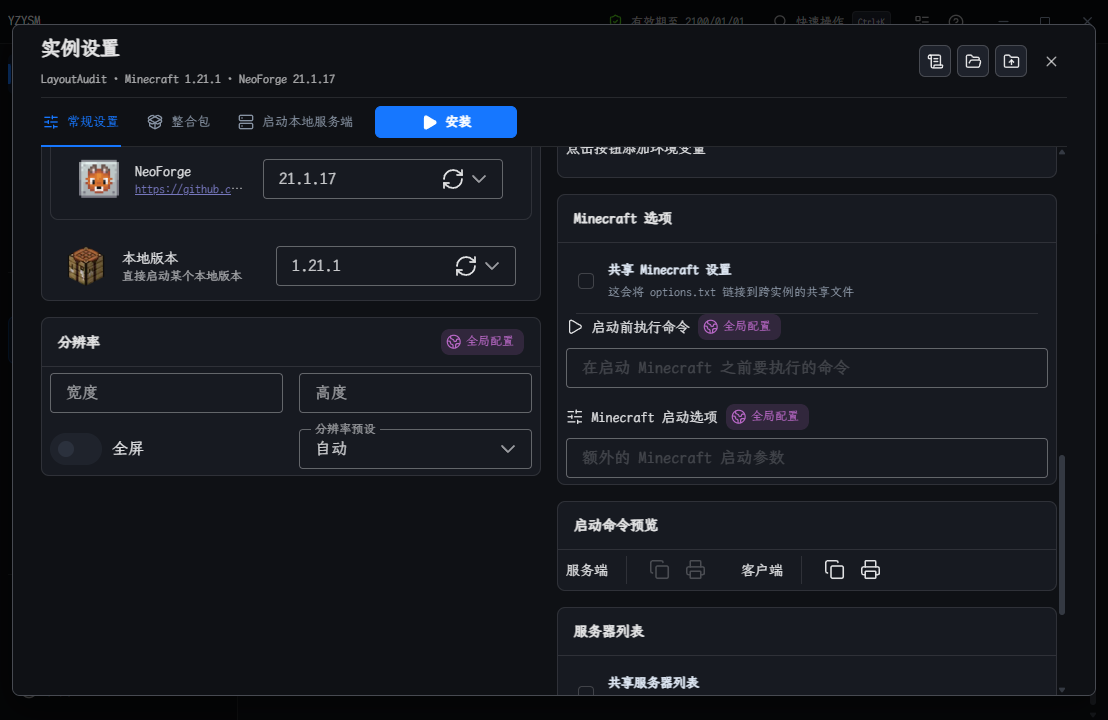Check the 共享服务器列表 checkbox
Image resolution: width=1108 pixels, height=720 pixels.
pos(586,690)
